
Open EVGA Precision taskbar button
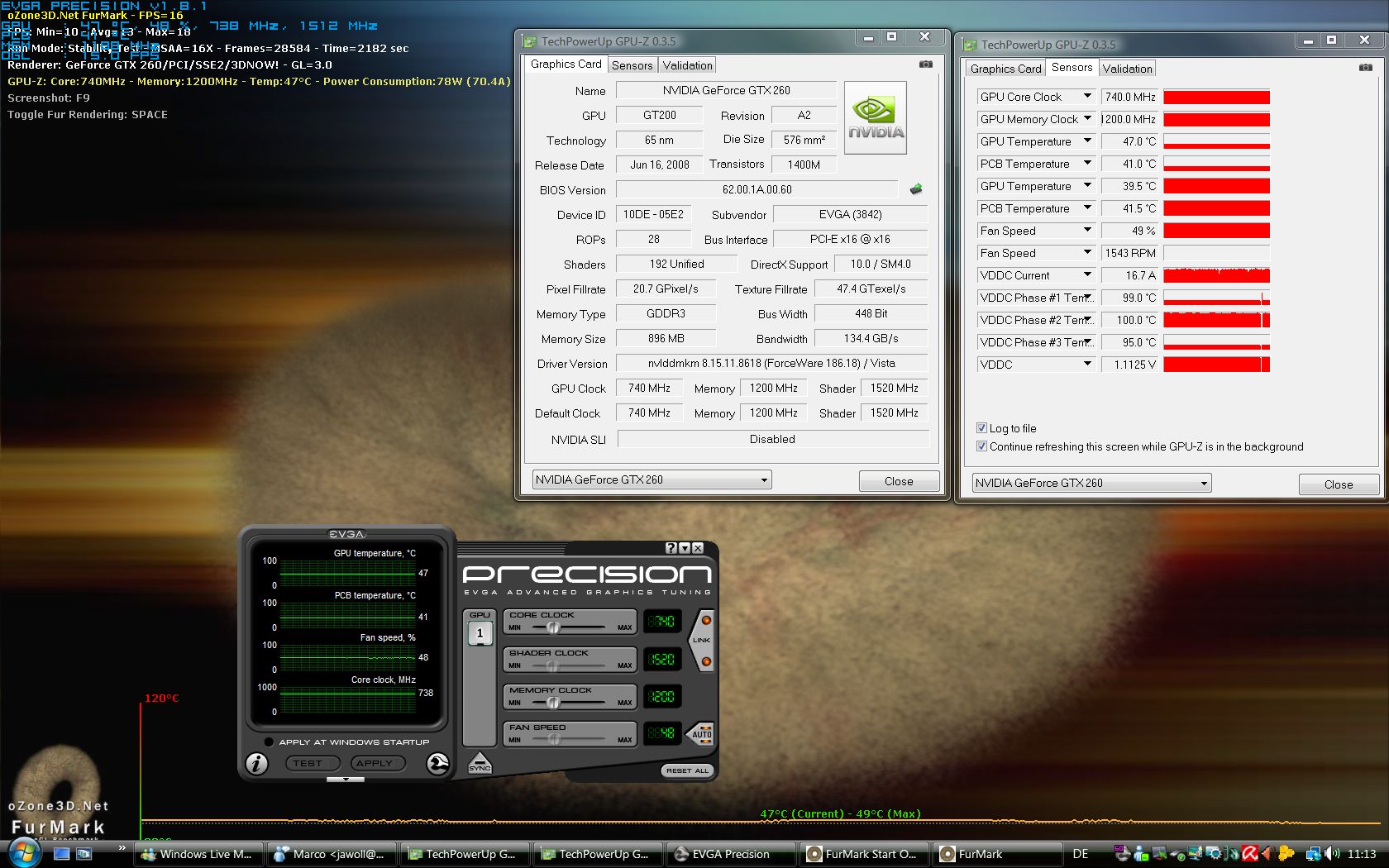(730, 854)
